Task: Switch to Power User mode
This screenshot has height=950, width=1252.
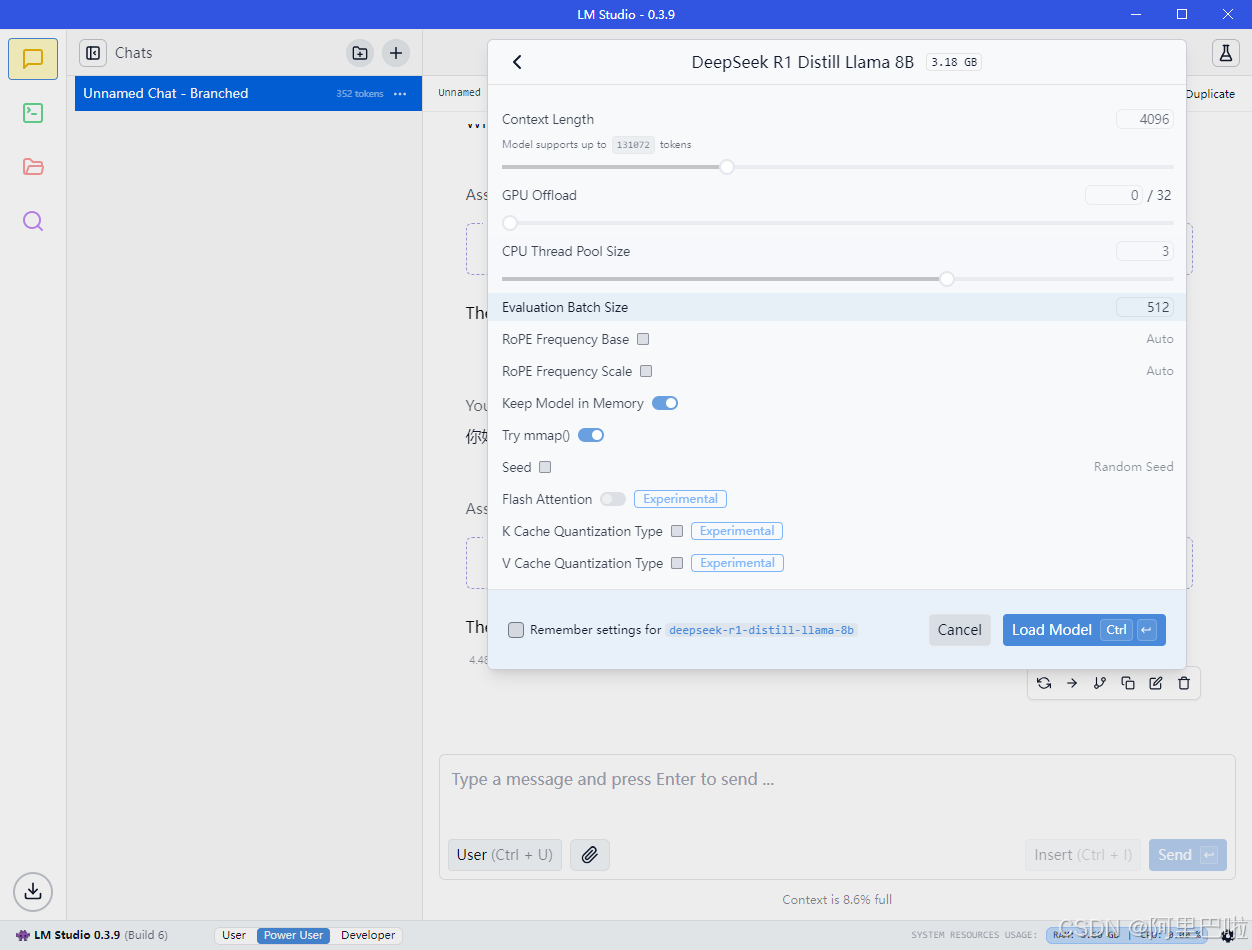Action: [293, 936]
